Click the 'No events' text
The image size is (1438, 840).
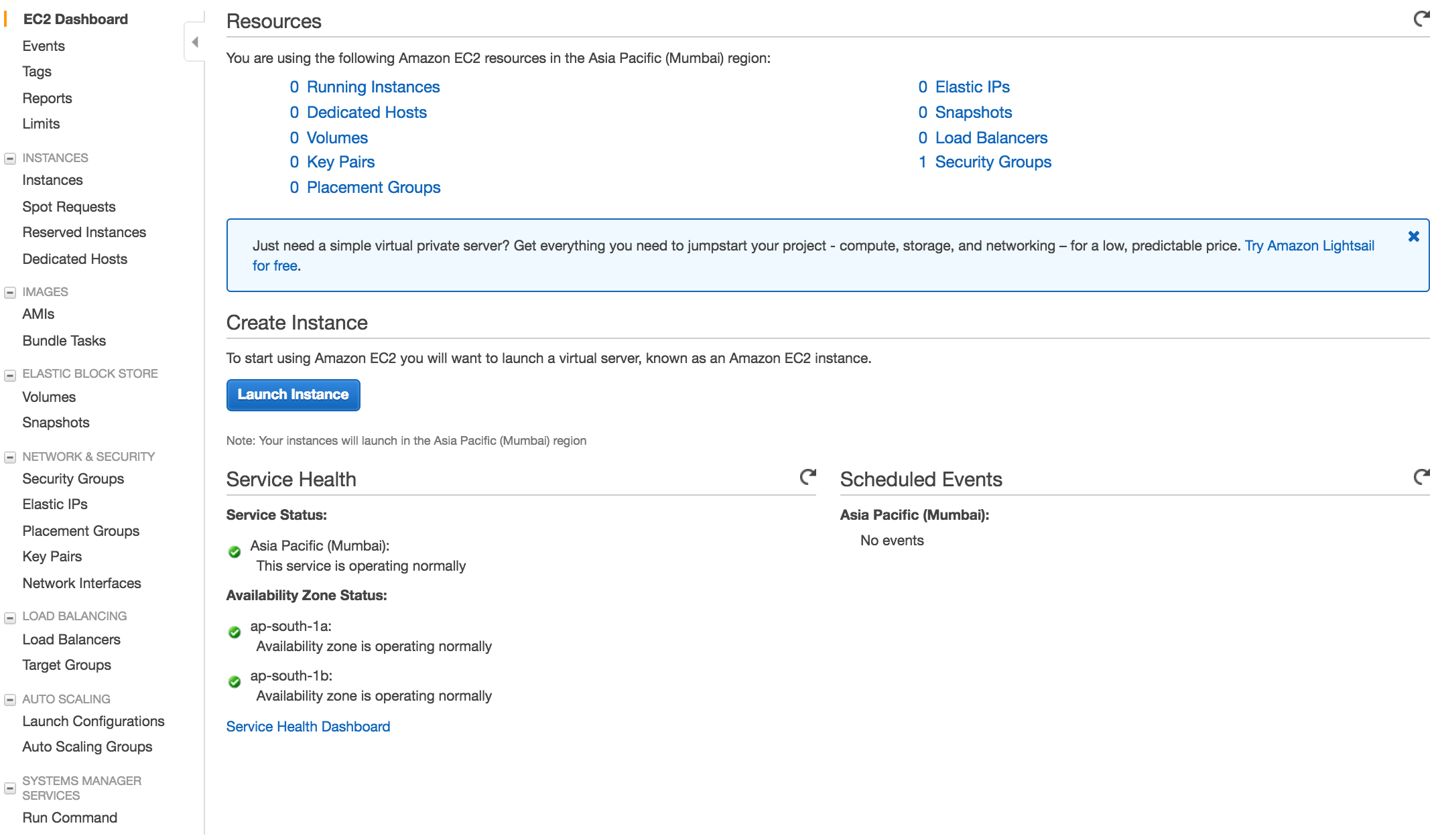pyautogui.click(x=892, y=541)
